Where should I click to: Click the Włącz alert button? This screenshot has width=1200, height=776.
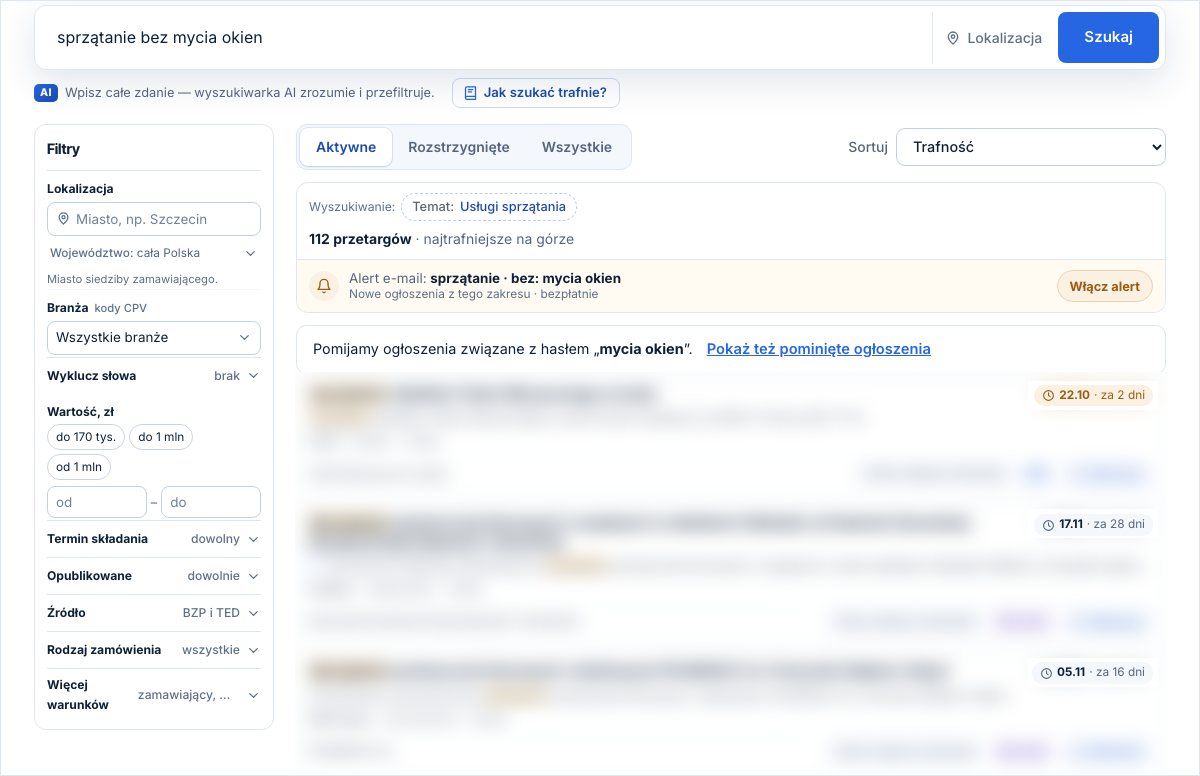pos(1105,286)
